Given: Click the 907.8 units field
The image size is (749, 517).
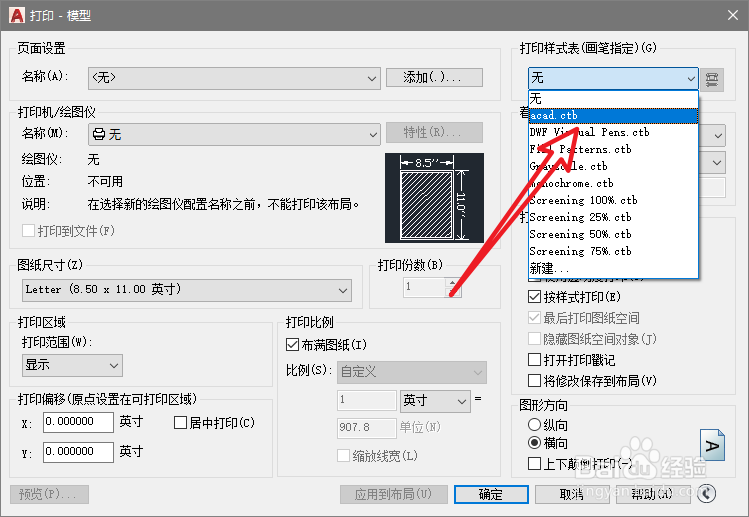Looking at the screenshot, I should [367, 428].
